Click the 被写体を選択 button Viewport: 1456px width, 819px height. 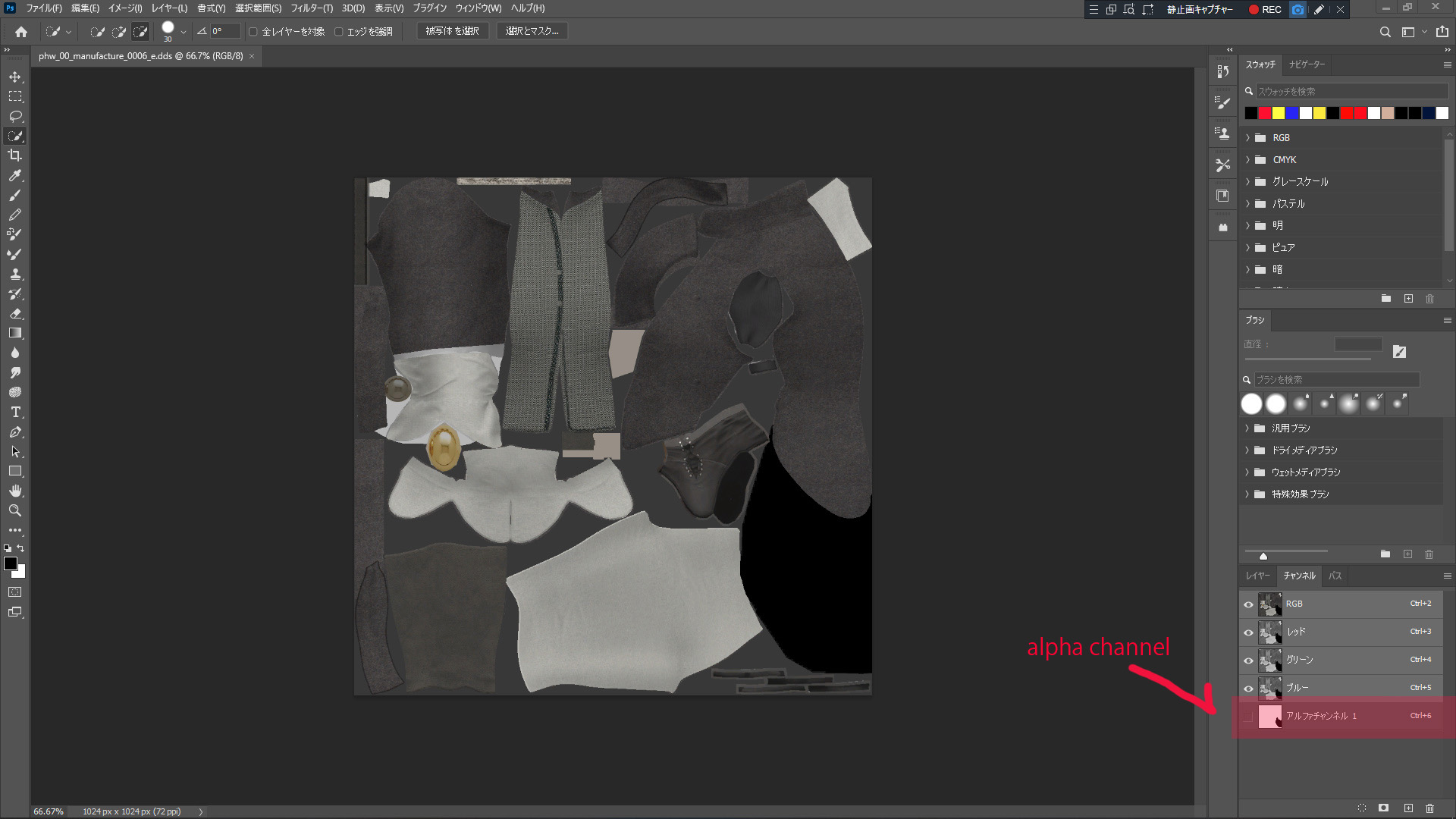[x=452, y=31]
